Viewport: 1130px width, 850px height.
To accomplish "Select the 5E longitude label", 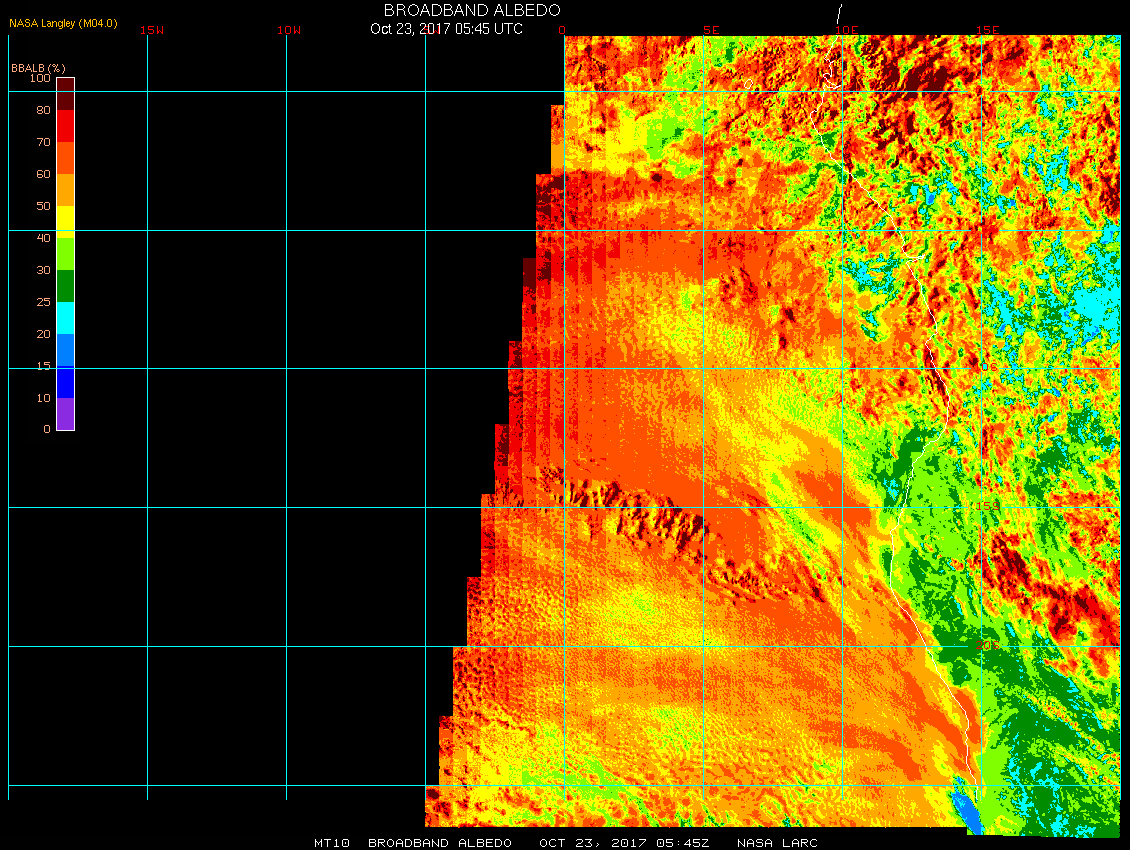I will pyautogui.click(x=711, y=30).
